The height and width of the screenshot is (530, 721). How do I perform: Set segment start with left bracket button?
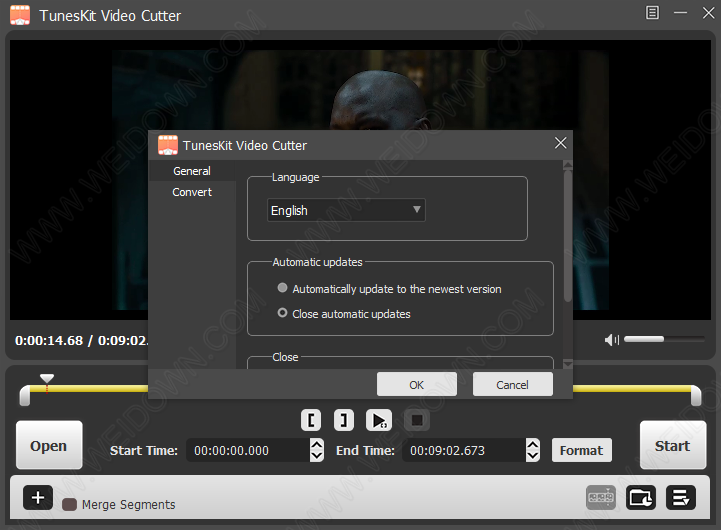[x=311, y=420]
